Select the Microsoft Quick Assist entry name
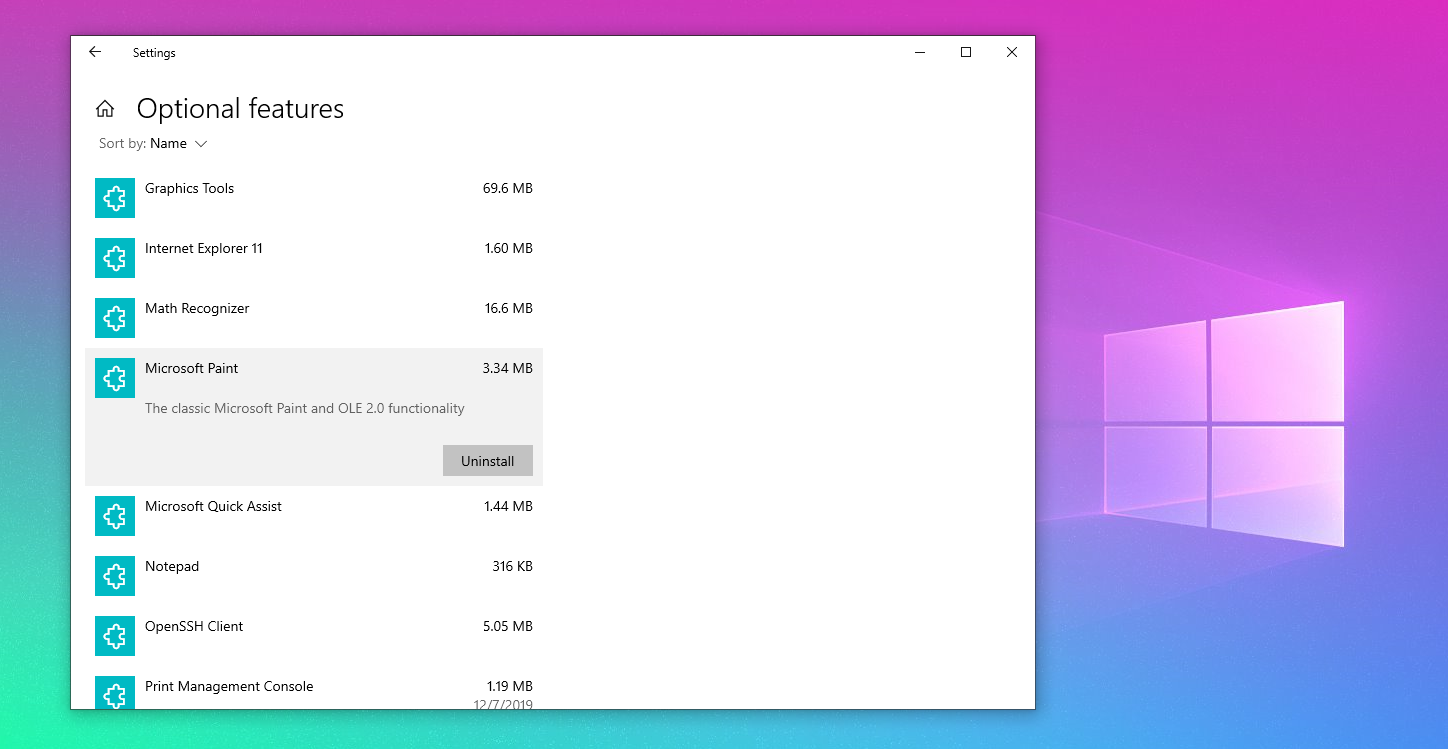The image size is (1448, 749). [213, 506]
